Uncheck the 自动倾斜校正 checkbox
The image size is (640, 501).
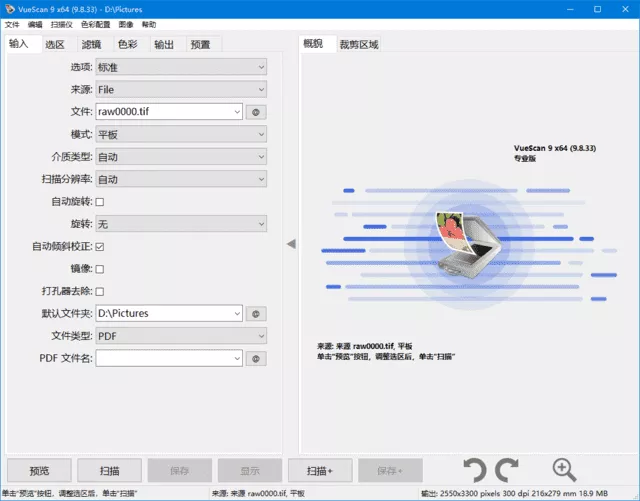pyautogui.click(x=100, y=247)
